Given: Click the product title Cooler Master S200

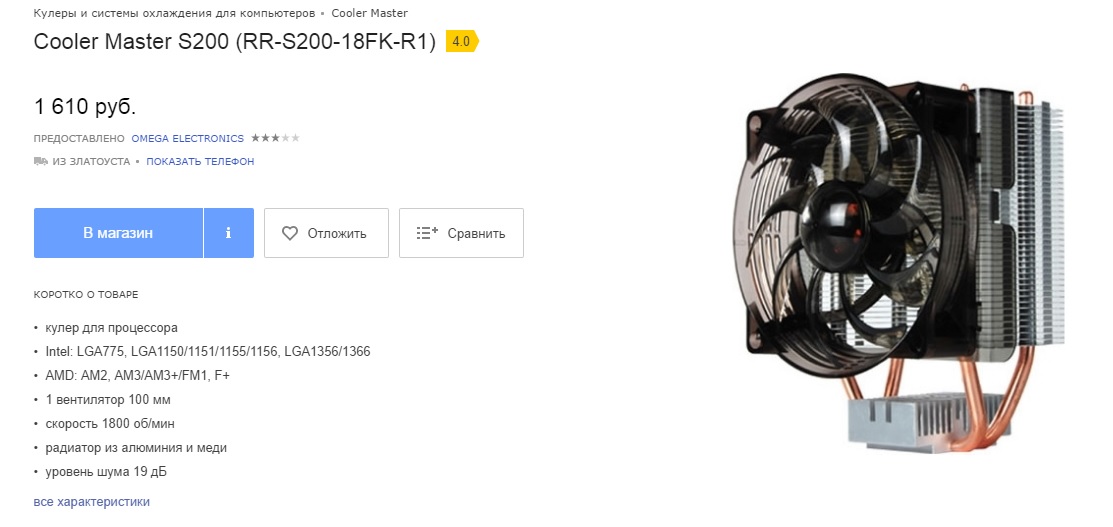Looking at the screenshot, I should (x=234, y=42).
